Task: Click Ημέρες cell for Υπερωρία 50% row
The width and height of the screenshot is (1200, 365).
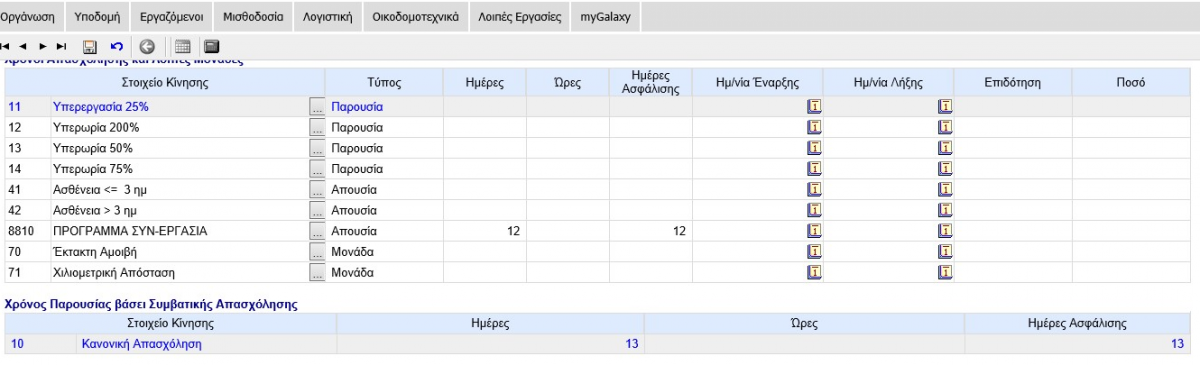Action: tap(486, 148)
